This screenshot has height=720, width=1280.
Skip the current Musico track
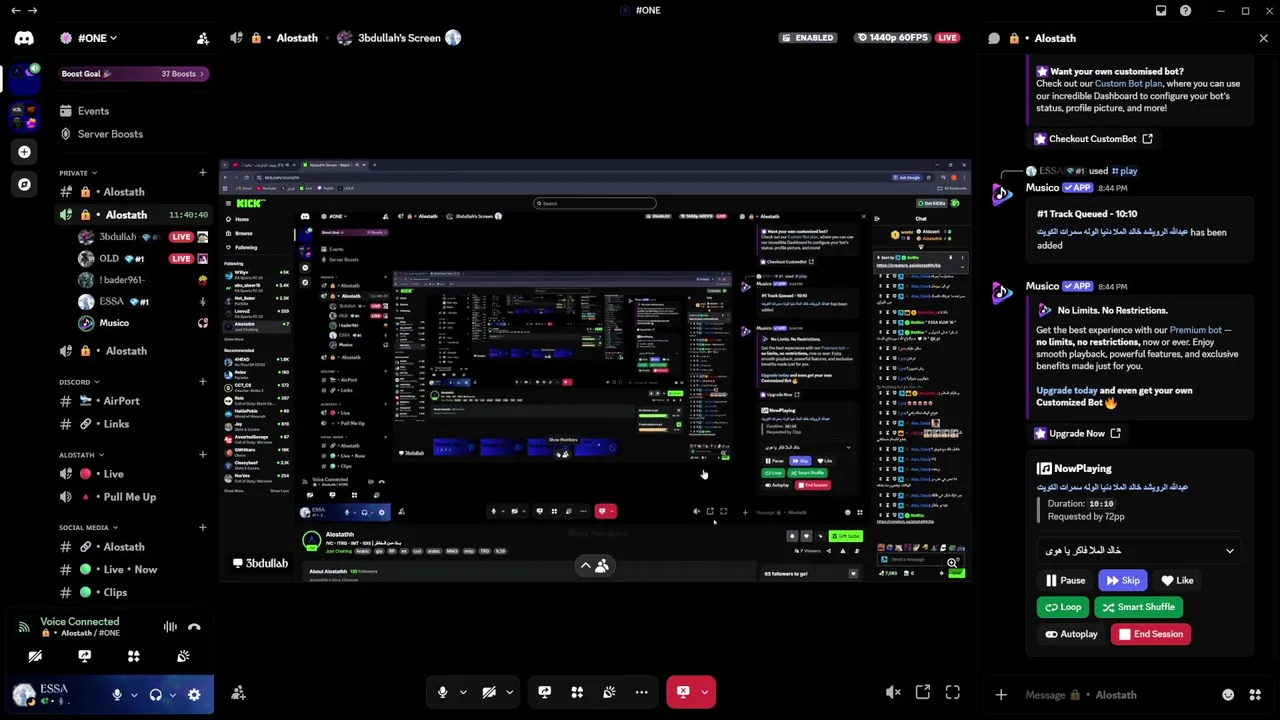coord(1122,580)
